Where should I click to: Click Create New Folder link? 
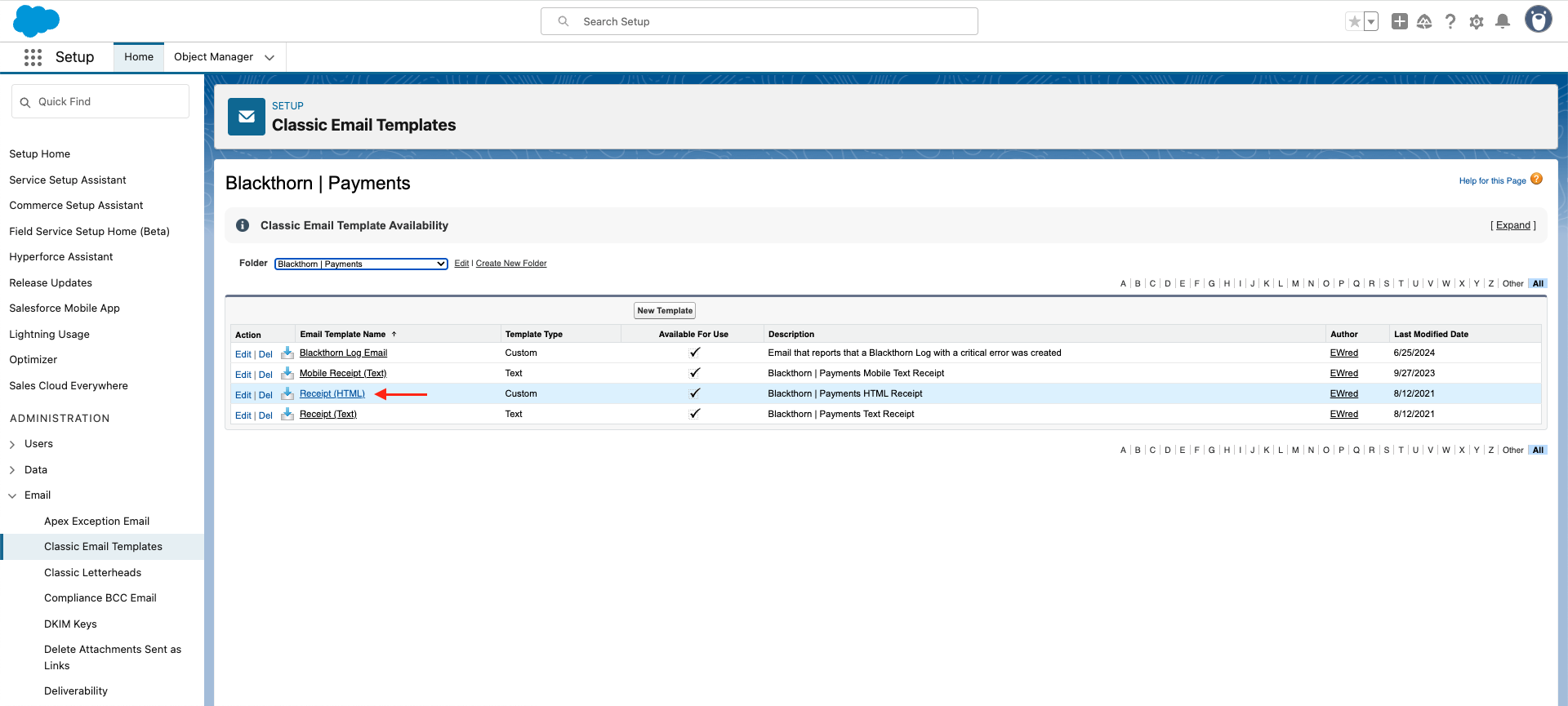point(511,264)
